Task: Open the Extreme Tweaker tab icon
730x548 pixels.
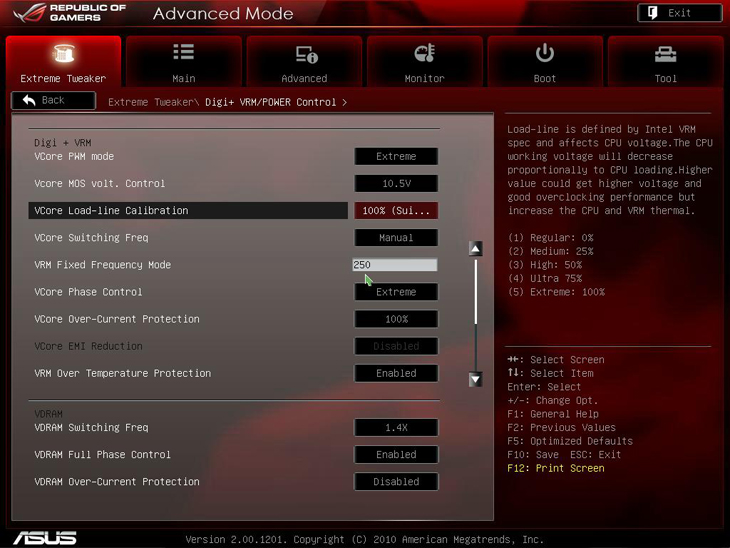Action: pyautogui.click(x=63, y=54)
